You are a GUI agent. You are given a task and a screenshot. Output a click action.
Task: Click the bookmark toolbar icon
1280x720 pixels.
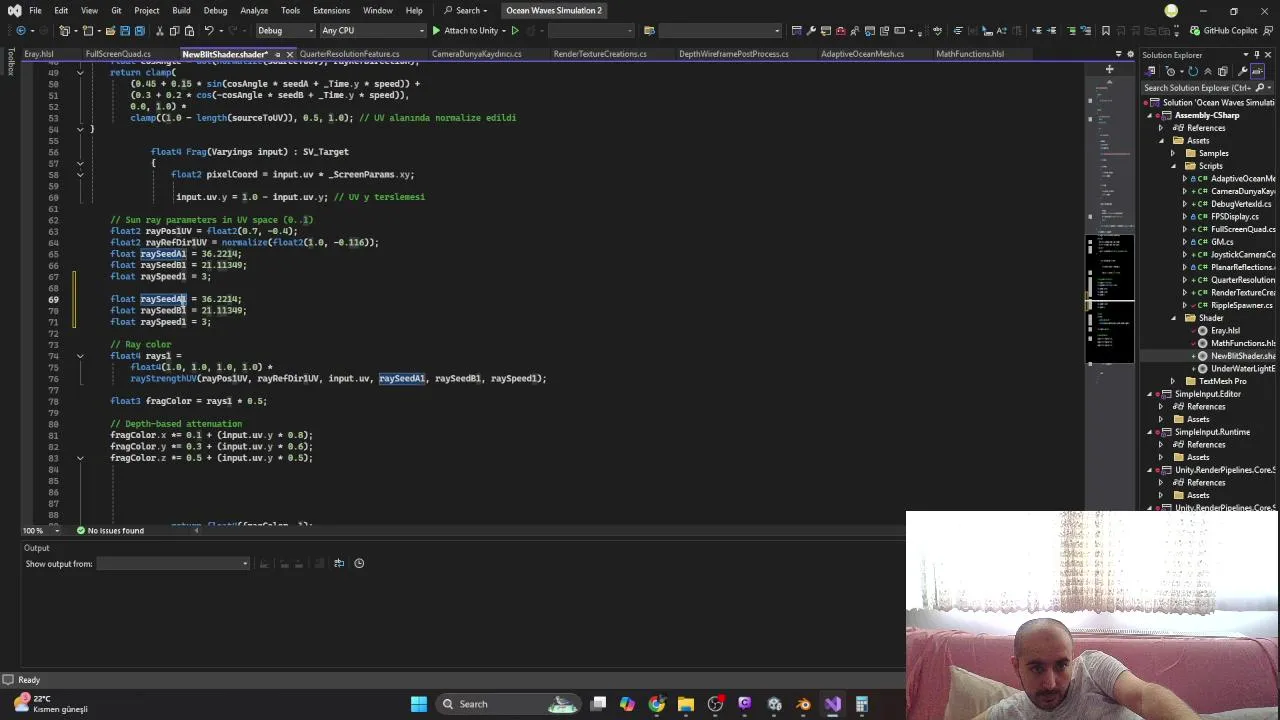(x=1105, y=31)
